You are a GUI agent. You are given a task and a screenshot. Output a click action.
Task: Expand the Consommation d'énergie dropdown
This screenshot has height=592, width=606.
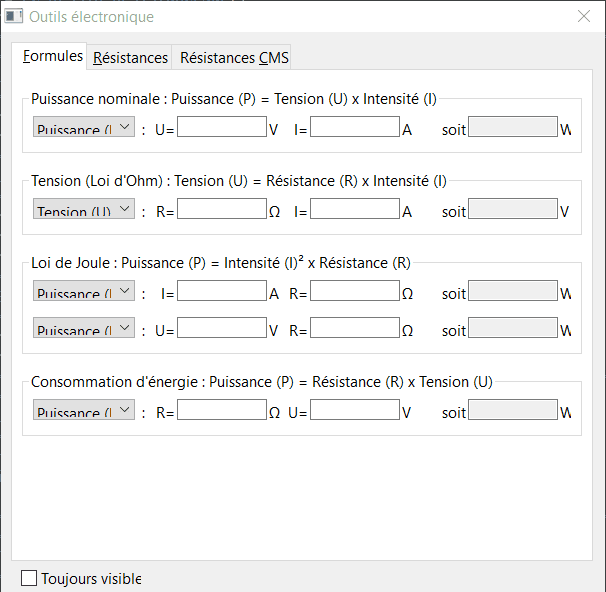point(84,411)
